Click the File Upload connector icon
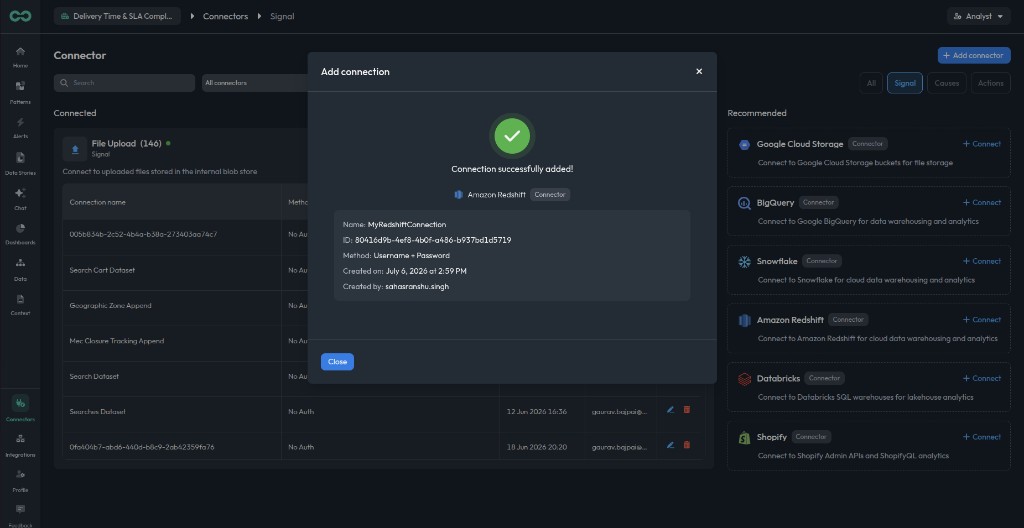This screenshot has height=528, width=1024. 75,148
